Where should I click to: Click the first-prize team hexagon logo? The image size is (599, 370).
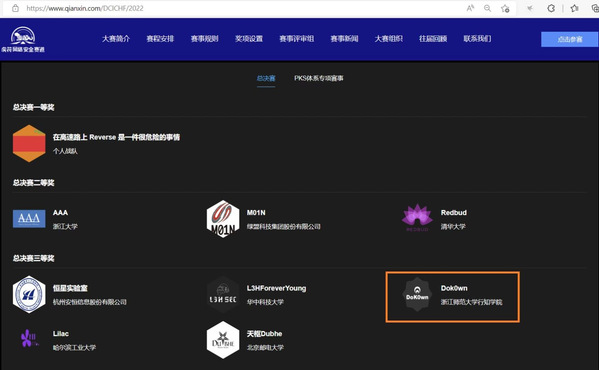point(29,144)
